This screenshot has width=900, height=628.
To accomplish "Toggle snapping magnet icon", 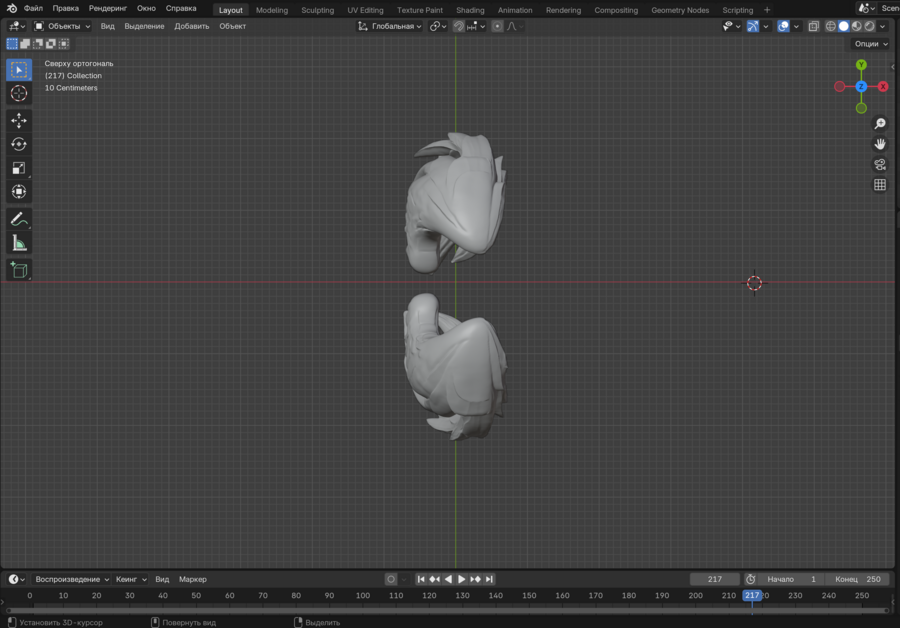I will click(x=459, y=26).
